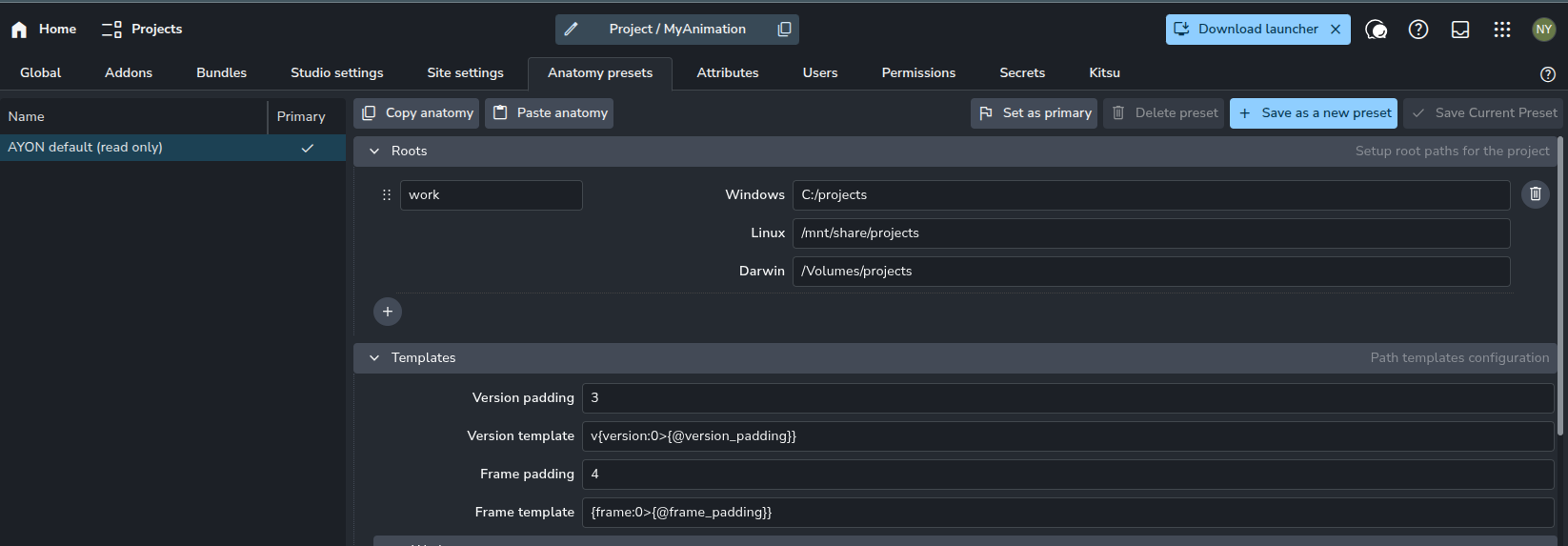
Task: Open the Studio settings tab
Action: pyautogui.click(x=336, y=72)
